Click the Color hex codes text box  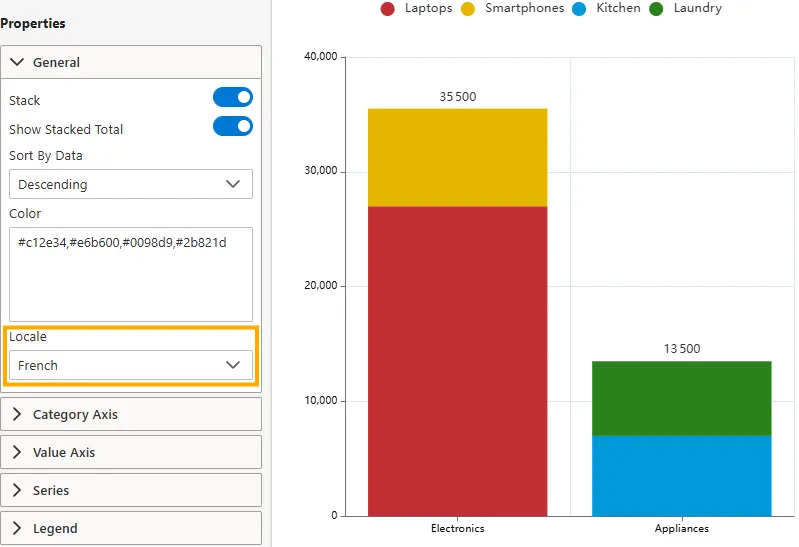click(131, 274)
